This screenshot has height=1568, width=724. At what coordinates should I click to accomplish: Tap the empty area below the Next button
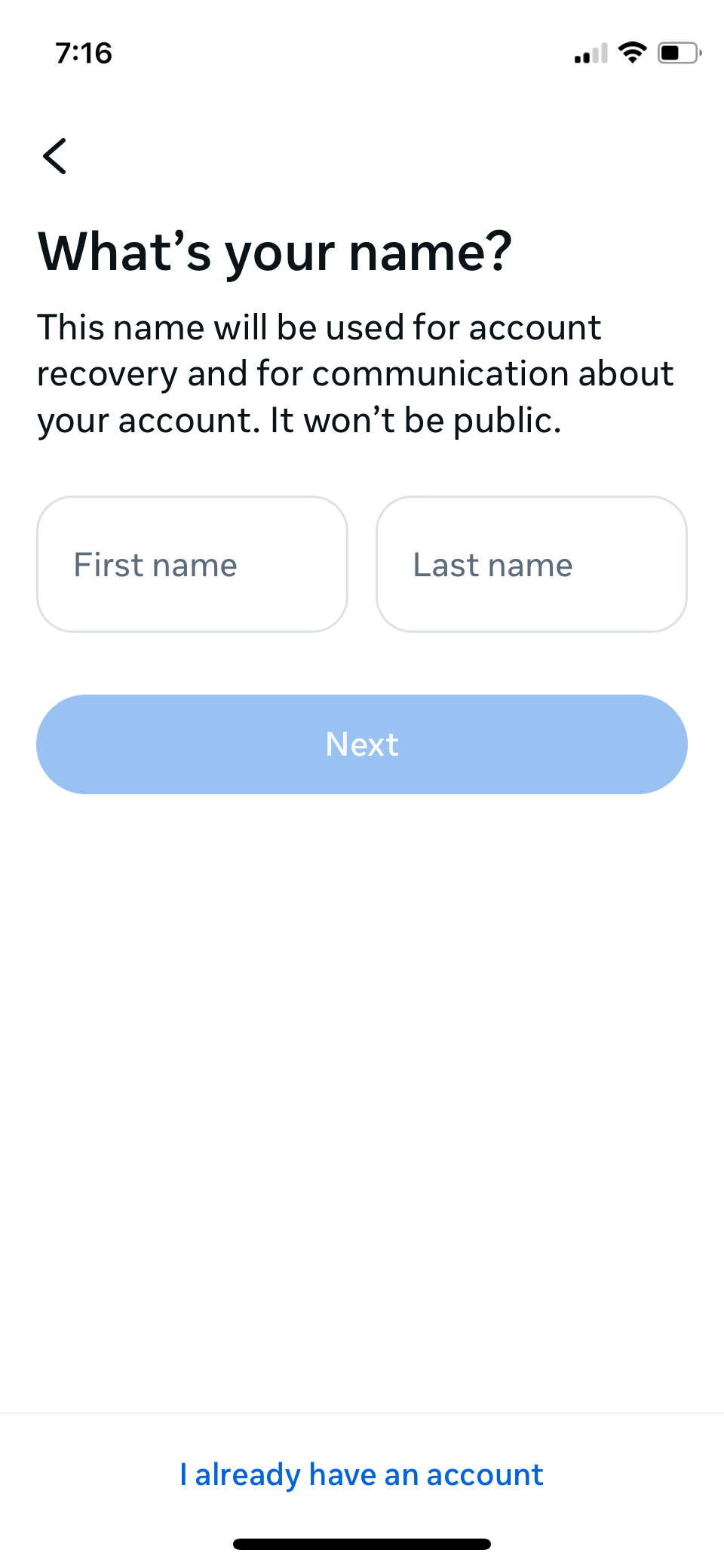coord(362,1101)
